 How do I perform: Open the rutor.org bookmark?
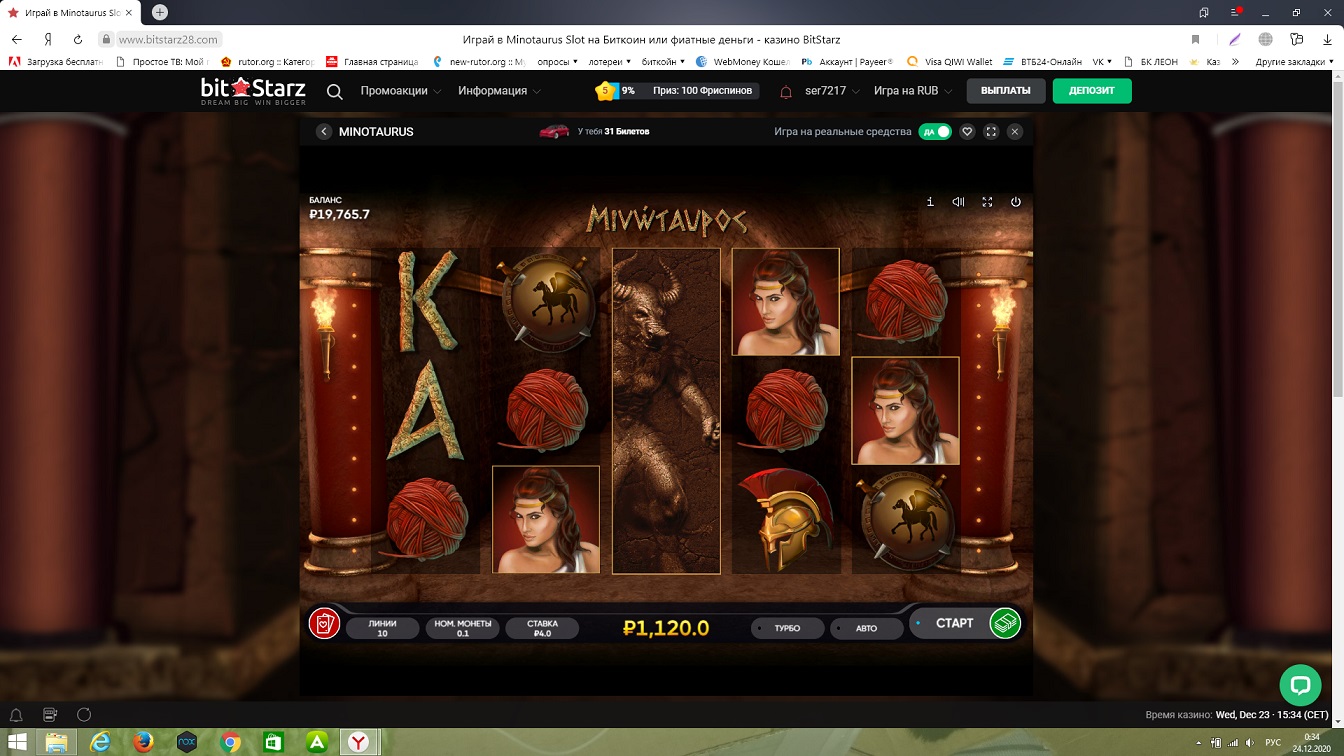pyautogui.click(x=267, y=62)
